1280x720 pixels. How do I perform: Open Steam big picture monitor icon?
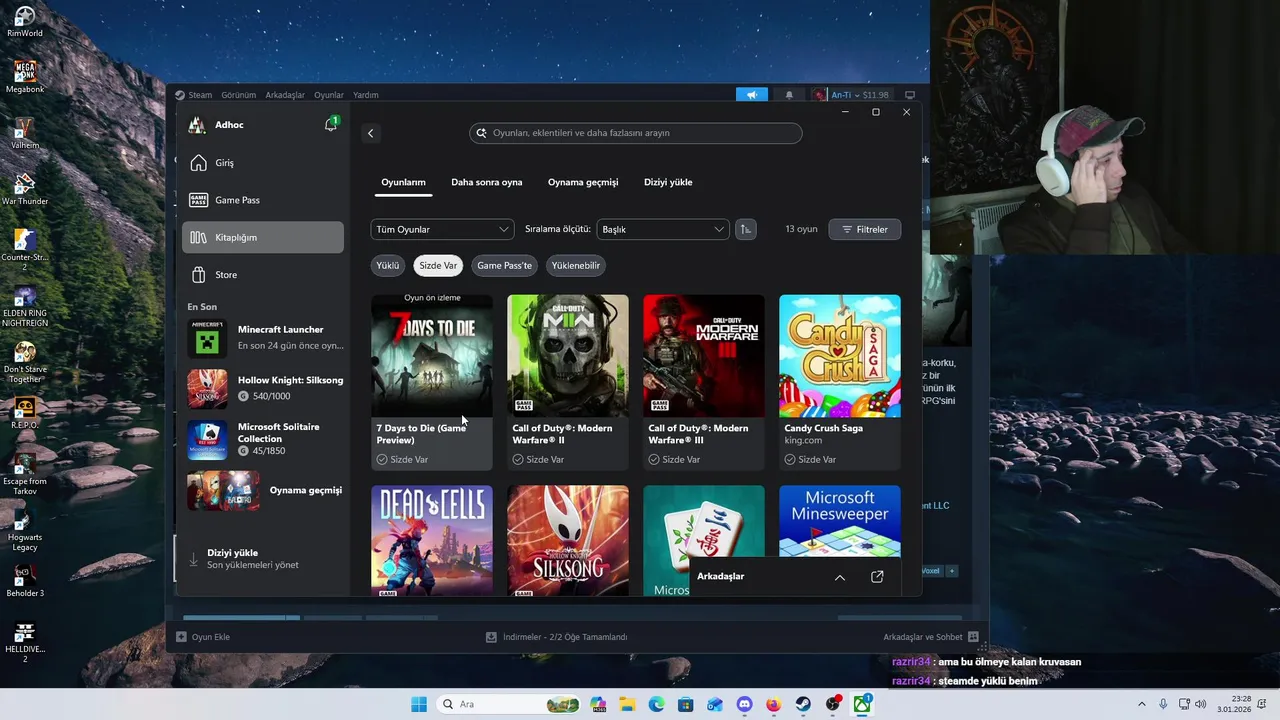point(910,95)
